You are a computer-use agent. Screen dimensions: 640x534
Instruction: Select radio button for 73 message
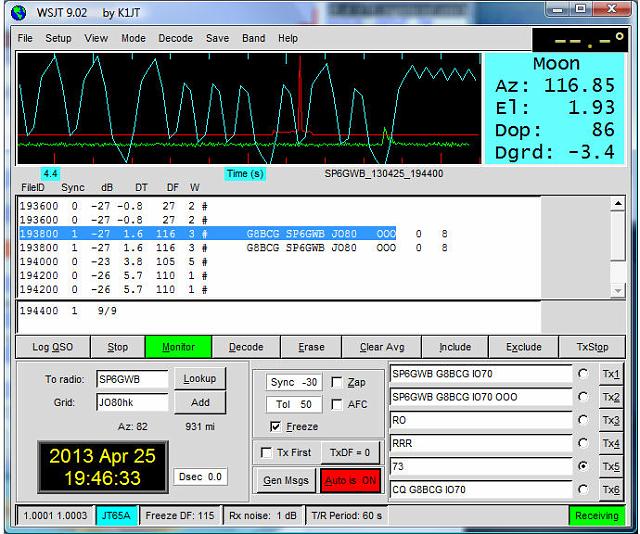click(583, 466)
